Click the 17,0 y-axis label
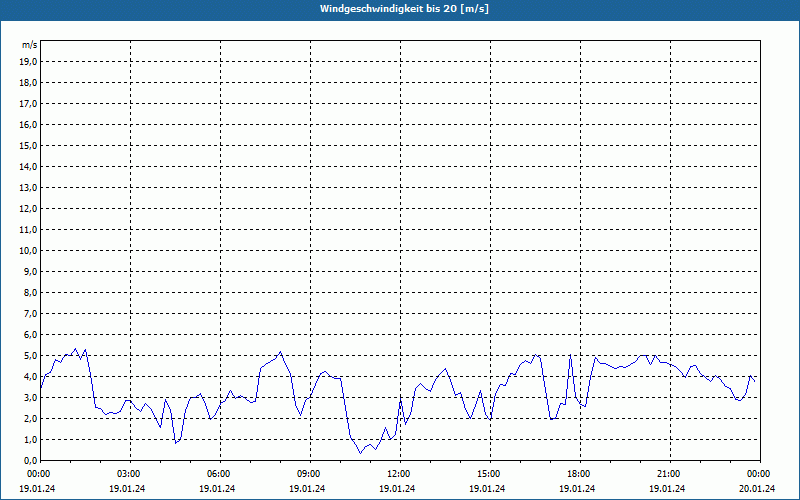800x500 pixels. 29,104
